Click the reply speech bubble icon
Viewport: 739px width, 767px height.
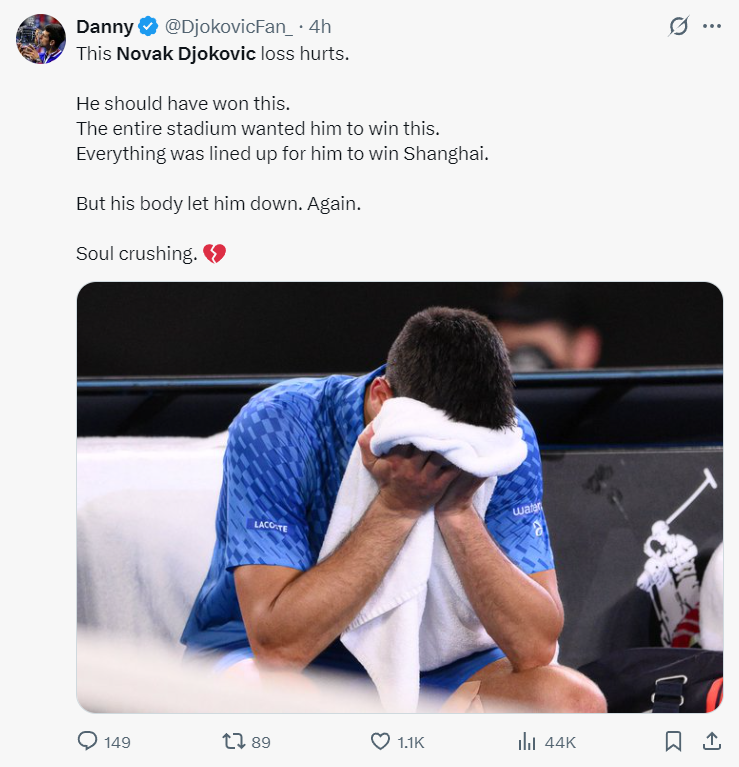88,741
